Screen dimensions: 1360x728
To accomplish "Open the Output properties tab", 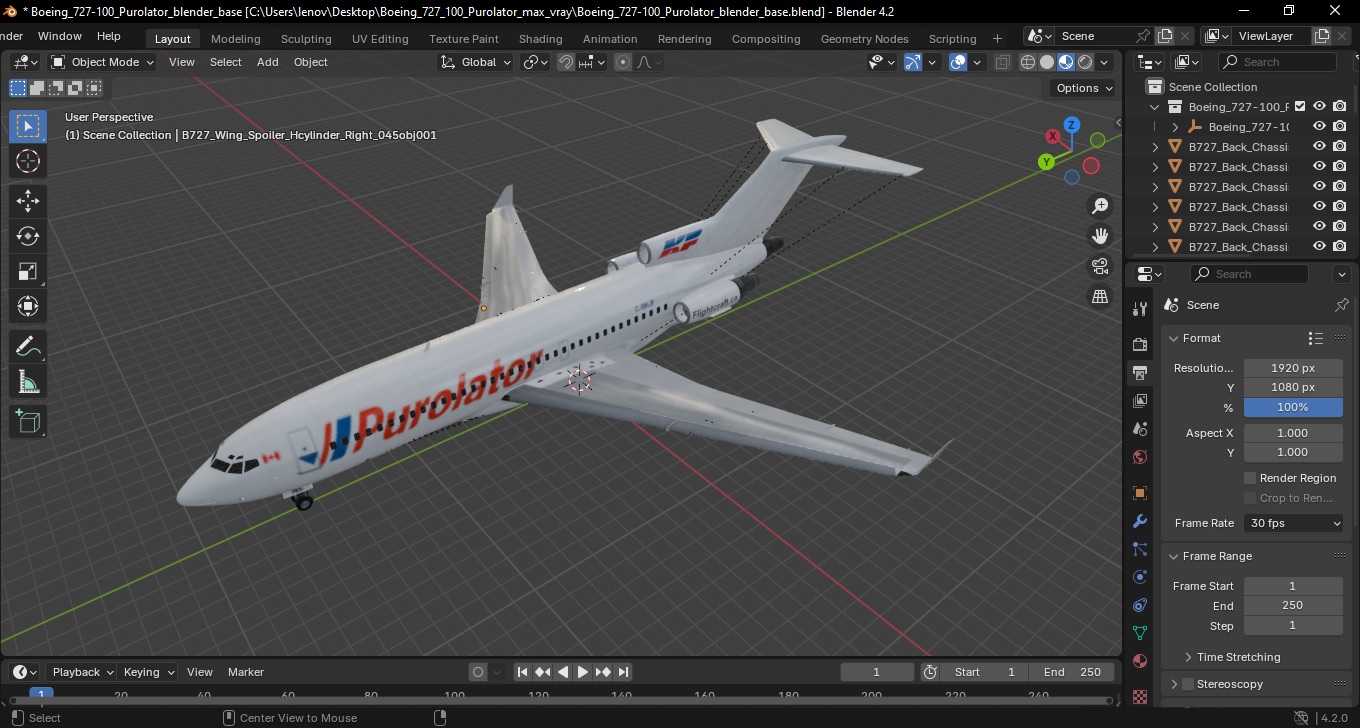I will [1140, 373].
